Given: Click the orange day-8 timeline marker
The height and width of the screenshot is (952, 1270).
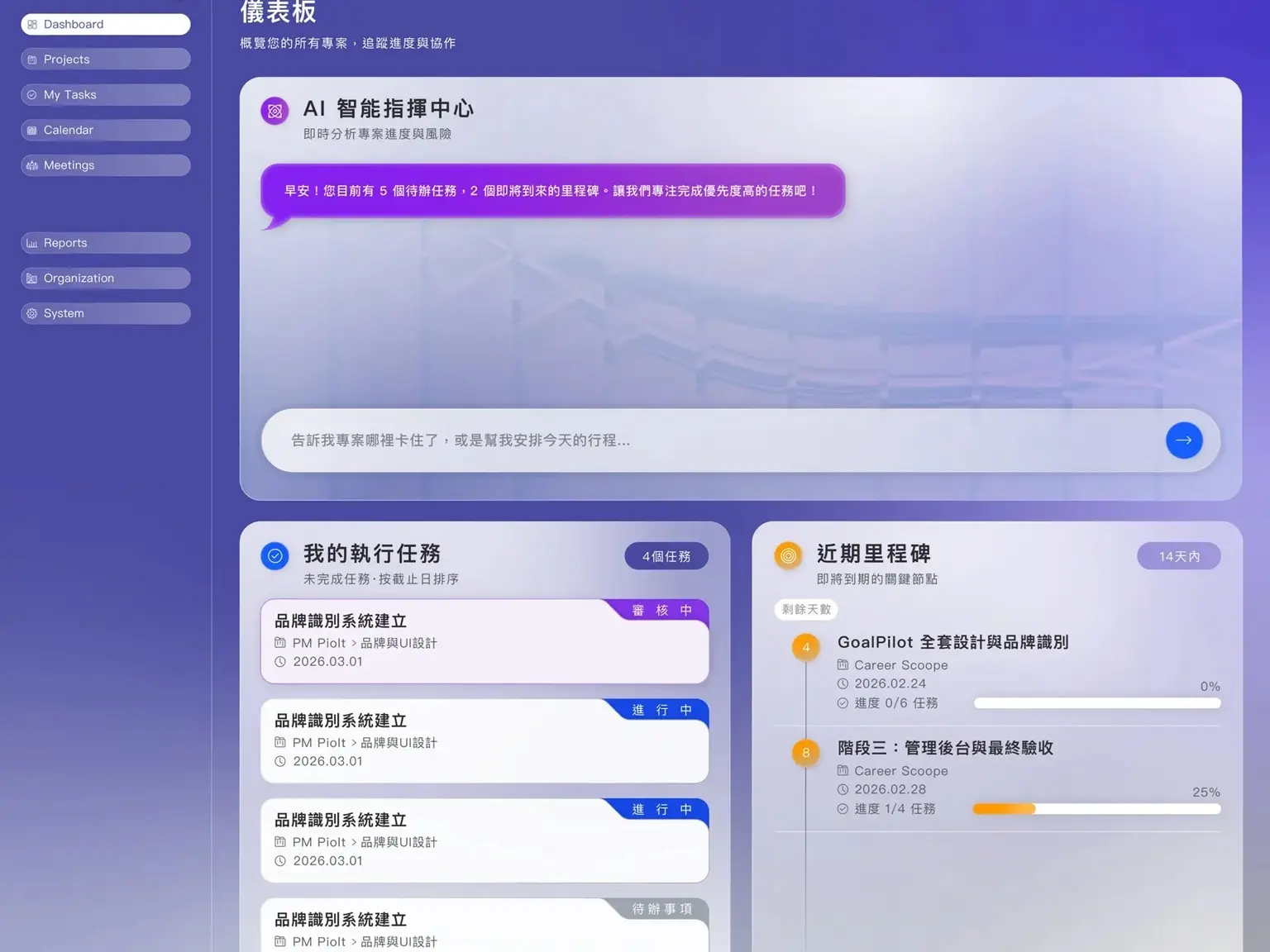Looking at the screenshot, I should [x=805, y=753].
